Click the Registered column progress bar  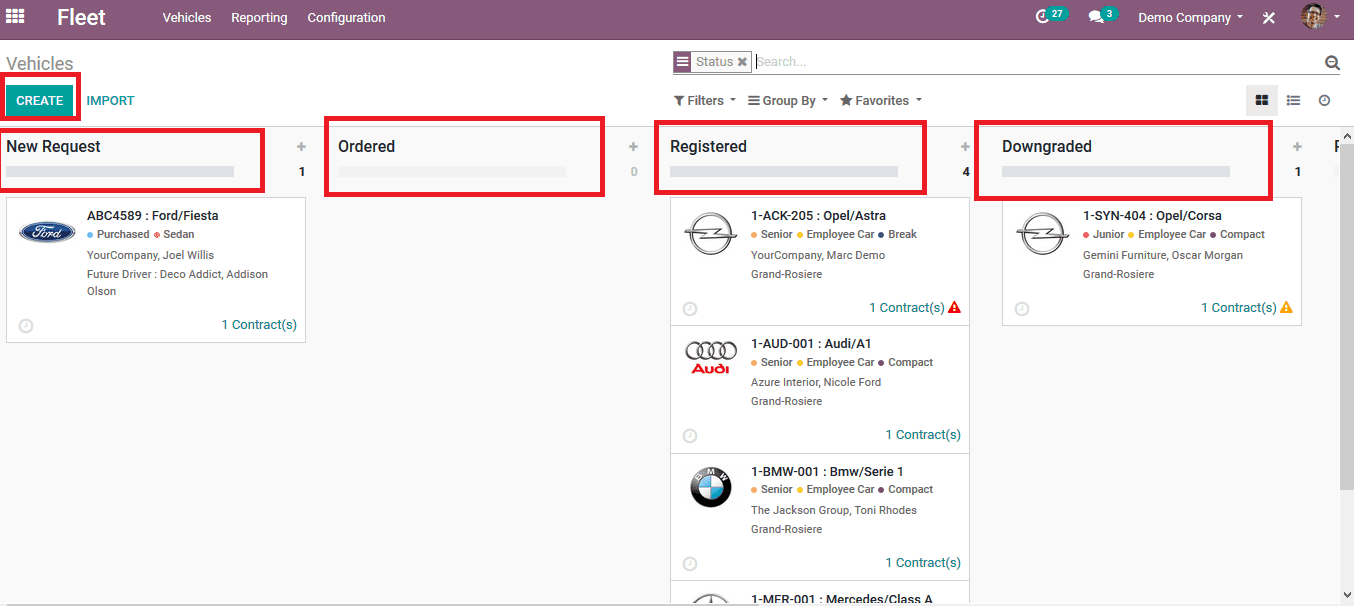click(784, 172)
